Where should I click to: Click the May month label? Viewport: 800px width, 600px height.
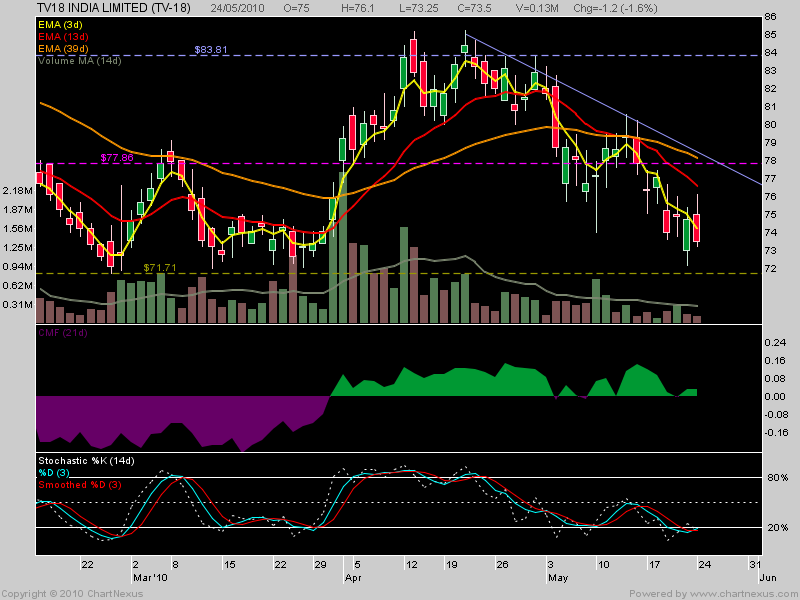[x=558, y=578]
